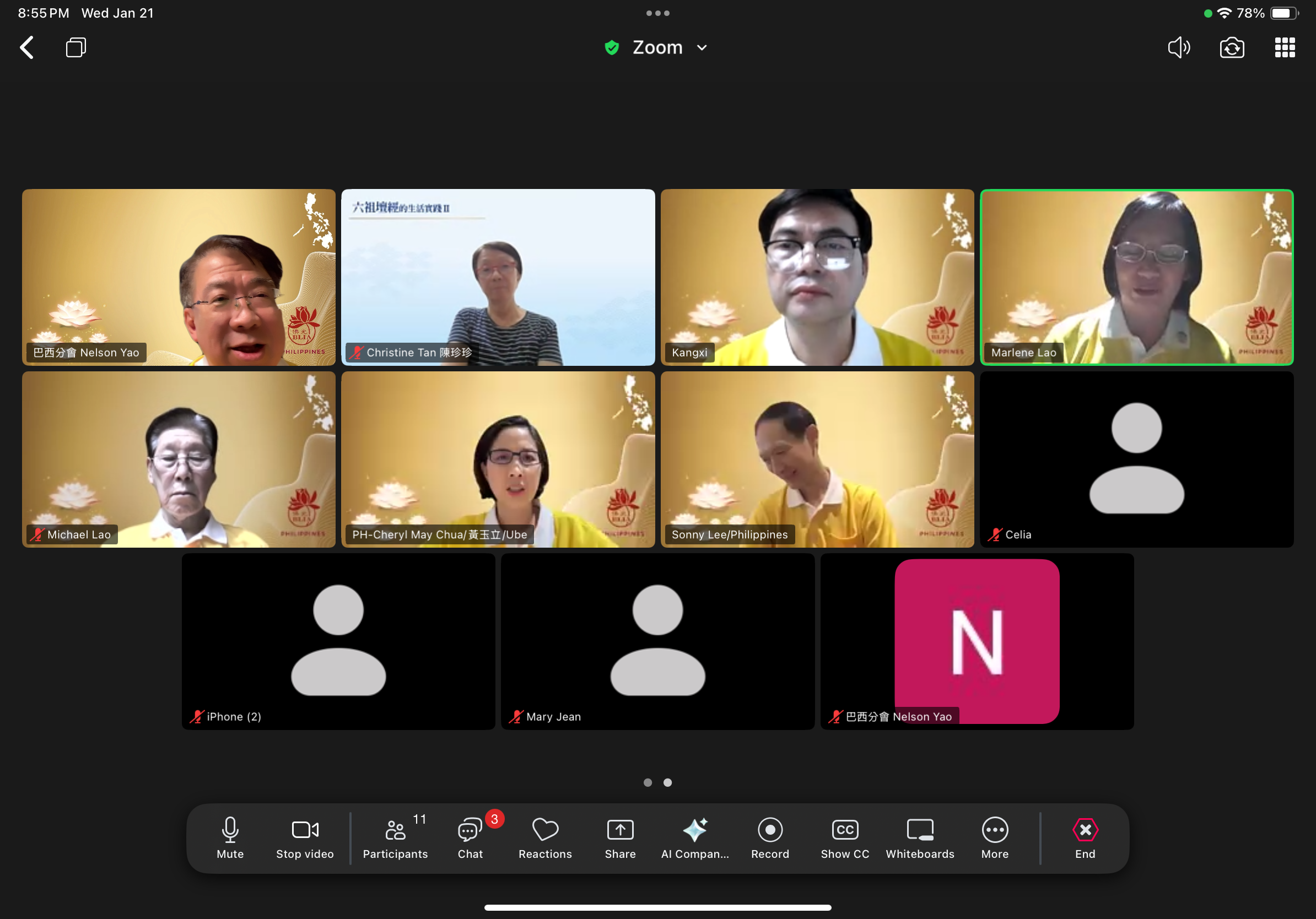1316x919 pixels.
Task: Open Reactions heart menu
Action: pos(544,837)
